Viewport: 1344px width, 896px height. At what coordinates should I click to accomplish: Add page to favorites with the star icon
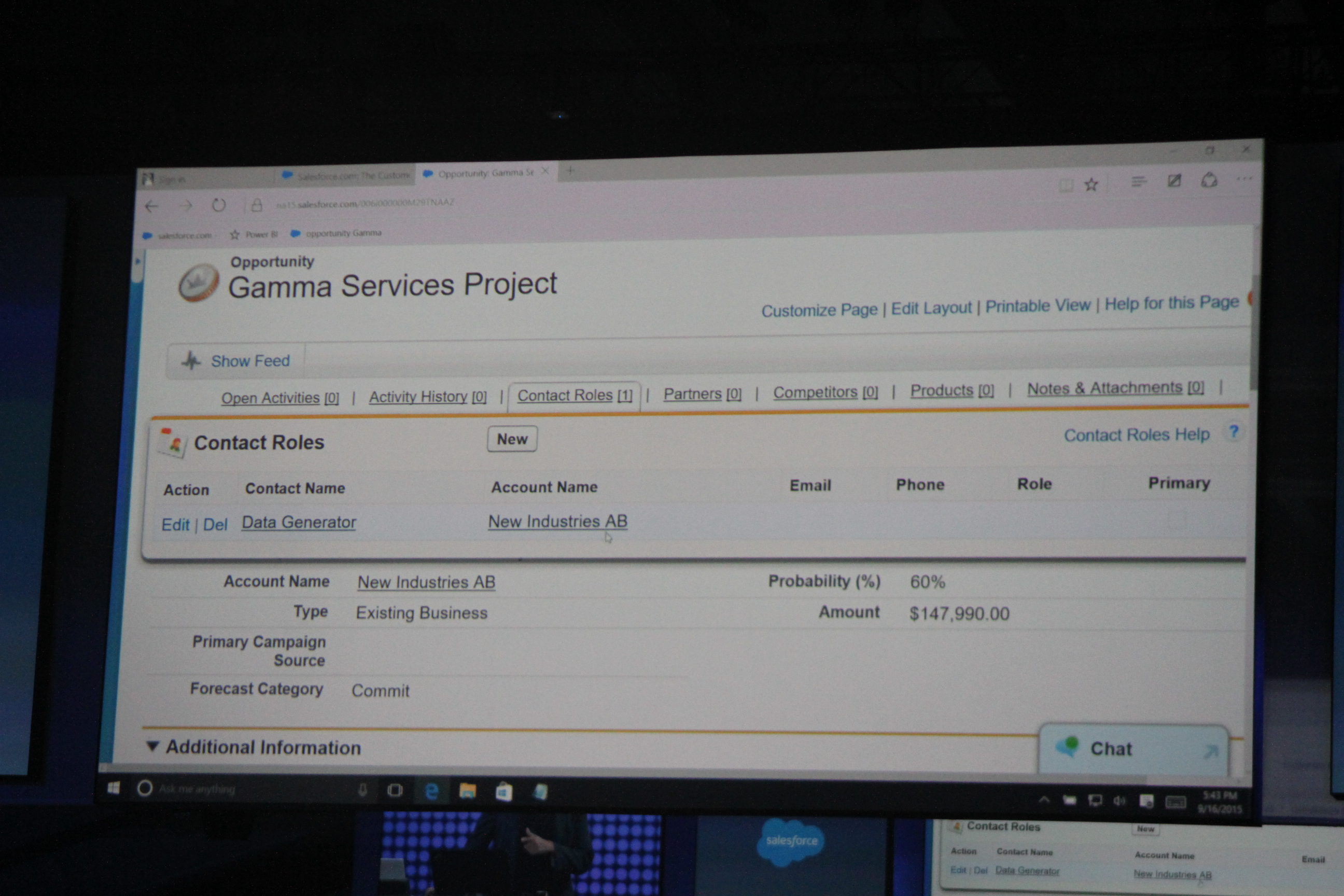pyautogui.click(x=1091, y=185)
